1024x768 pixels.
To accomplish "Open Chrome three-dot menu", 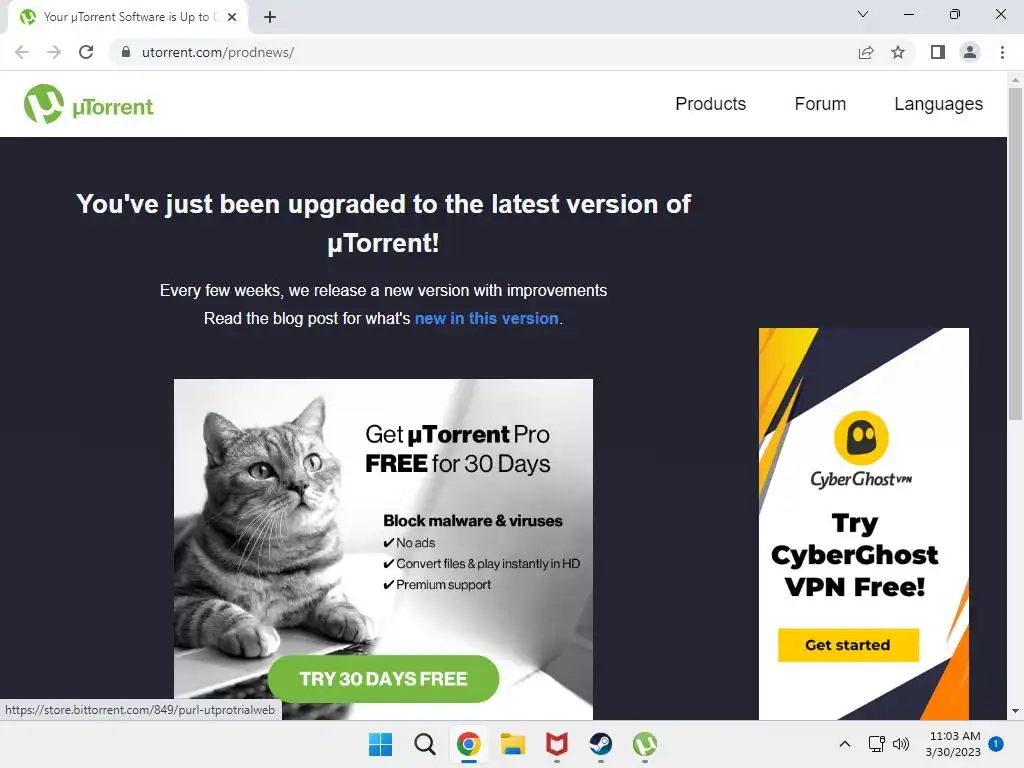I will [x=1002, y=52].
